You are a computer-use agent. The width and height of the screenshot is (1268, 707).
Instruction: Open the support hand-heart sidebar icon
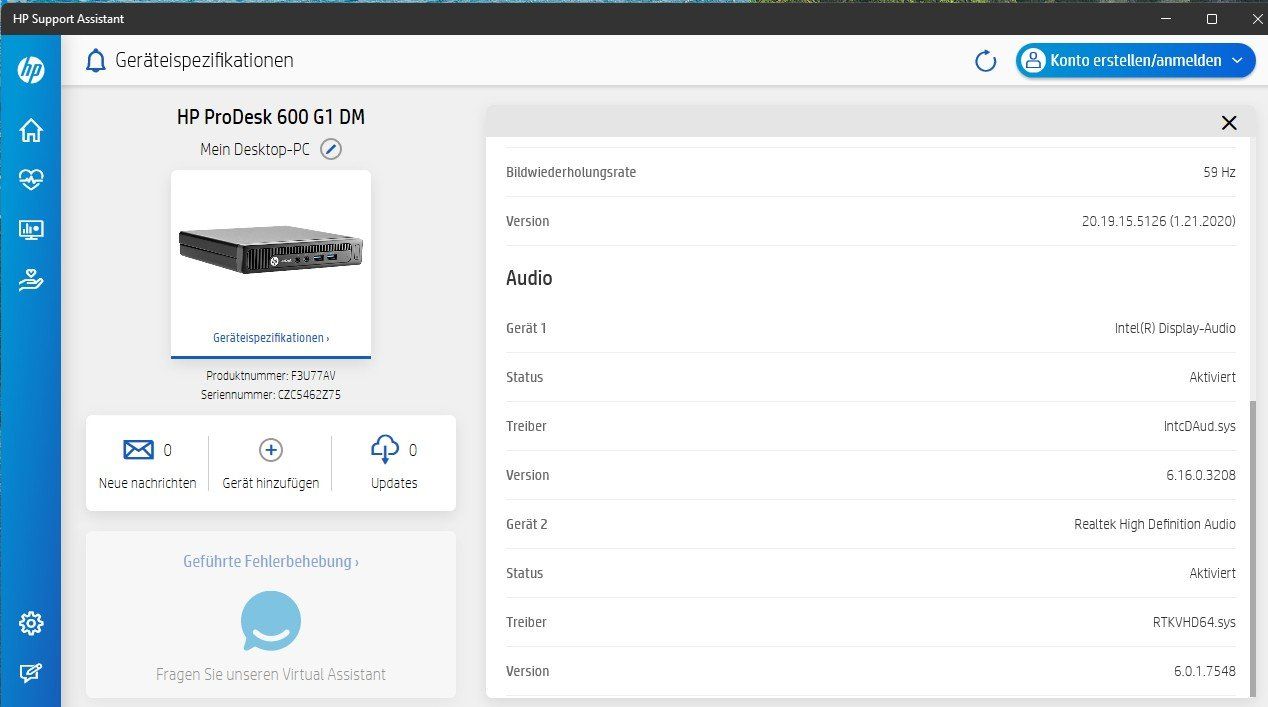pos(31,281)
